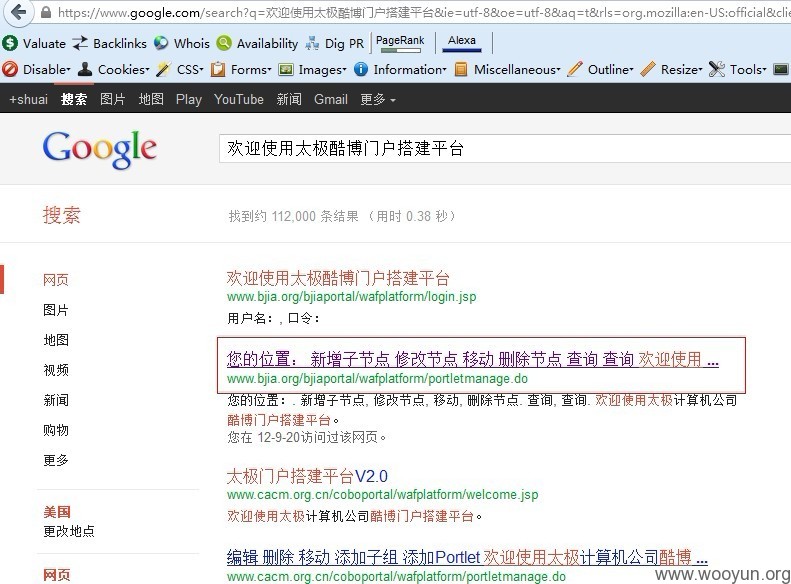Click the Valuate dollar icon
Viewport: 791px width, 584px height.
(10, 43)
